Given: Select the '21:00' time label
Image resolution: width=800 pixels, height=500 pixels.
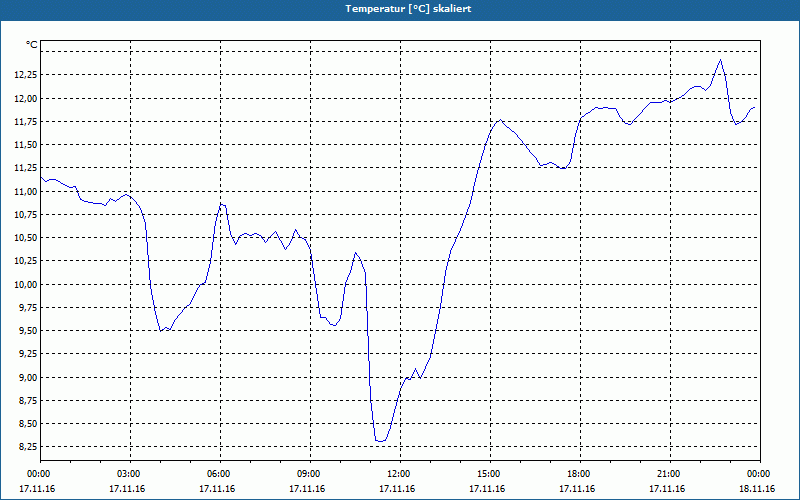Looking at the screenshot, I should tap(668, 474).
